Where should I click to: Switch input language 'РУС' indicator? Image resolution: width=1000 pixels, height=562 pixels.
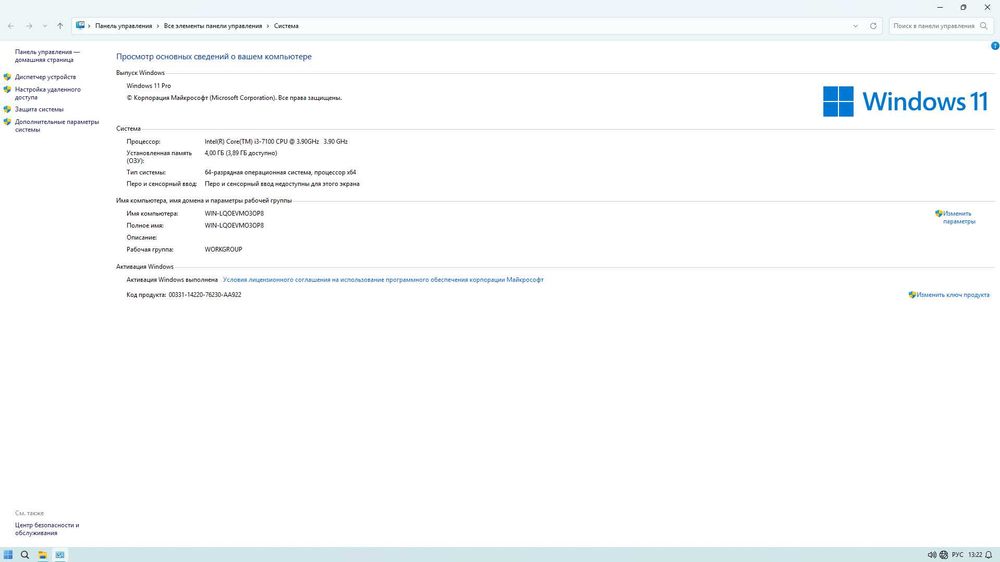pos(957,555)
